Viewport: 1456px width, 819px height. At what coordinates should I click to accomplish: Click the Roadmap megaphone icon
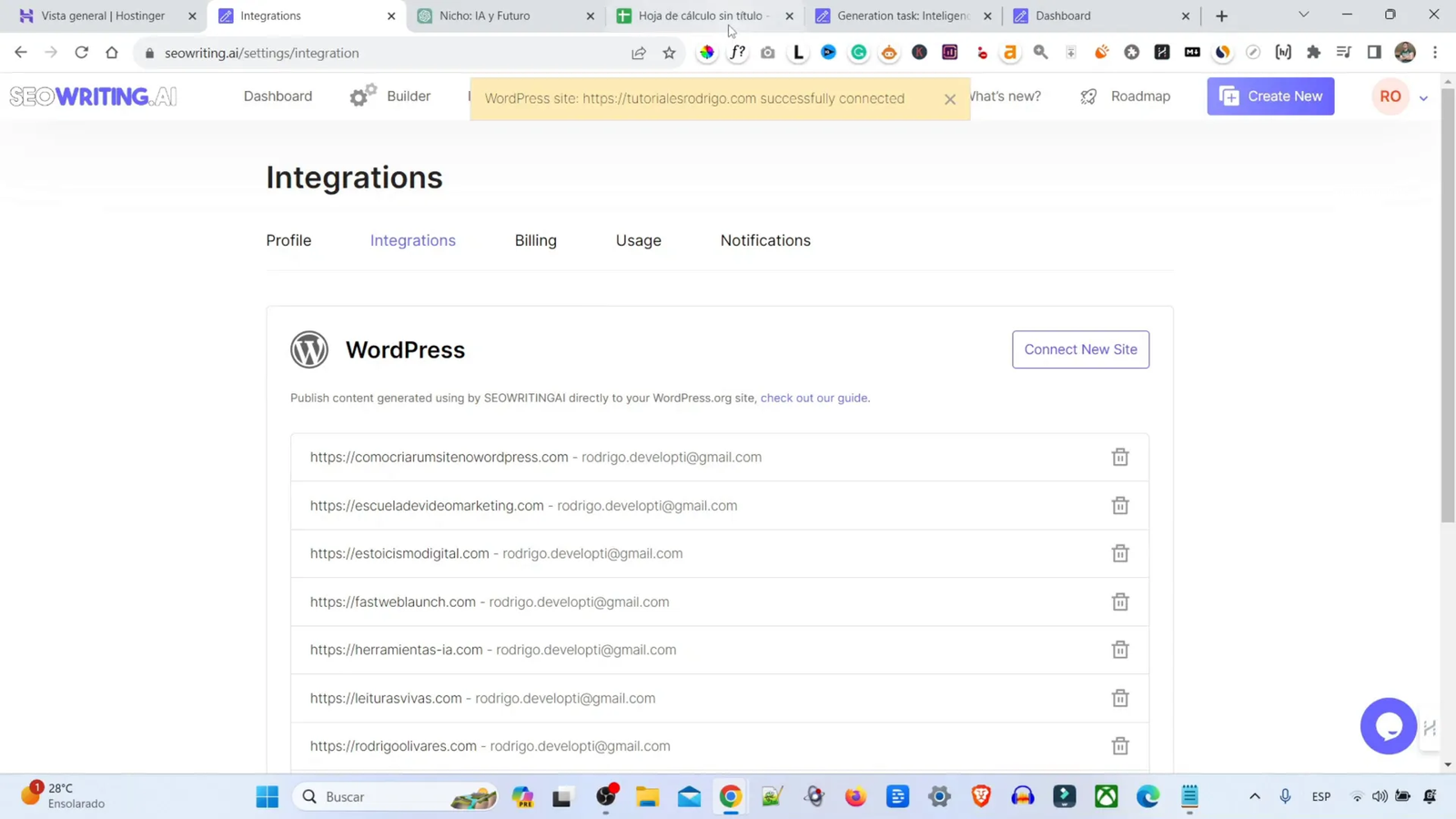click(x=1088, y=96)
